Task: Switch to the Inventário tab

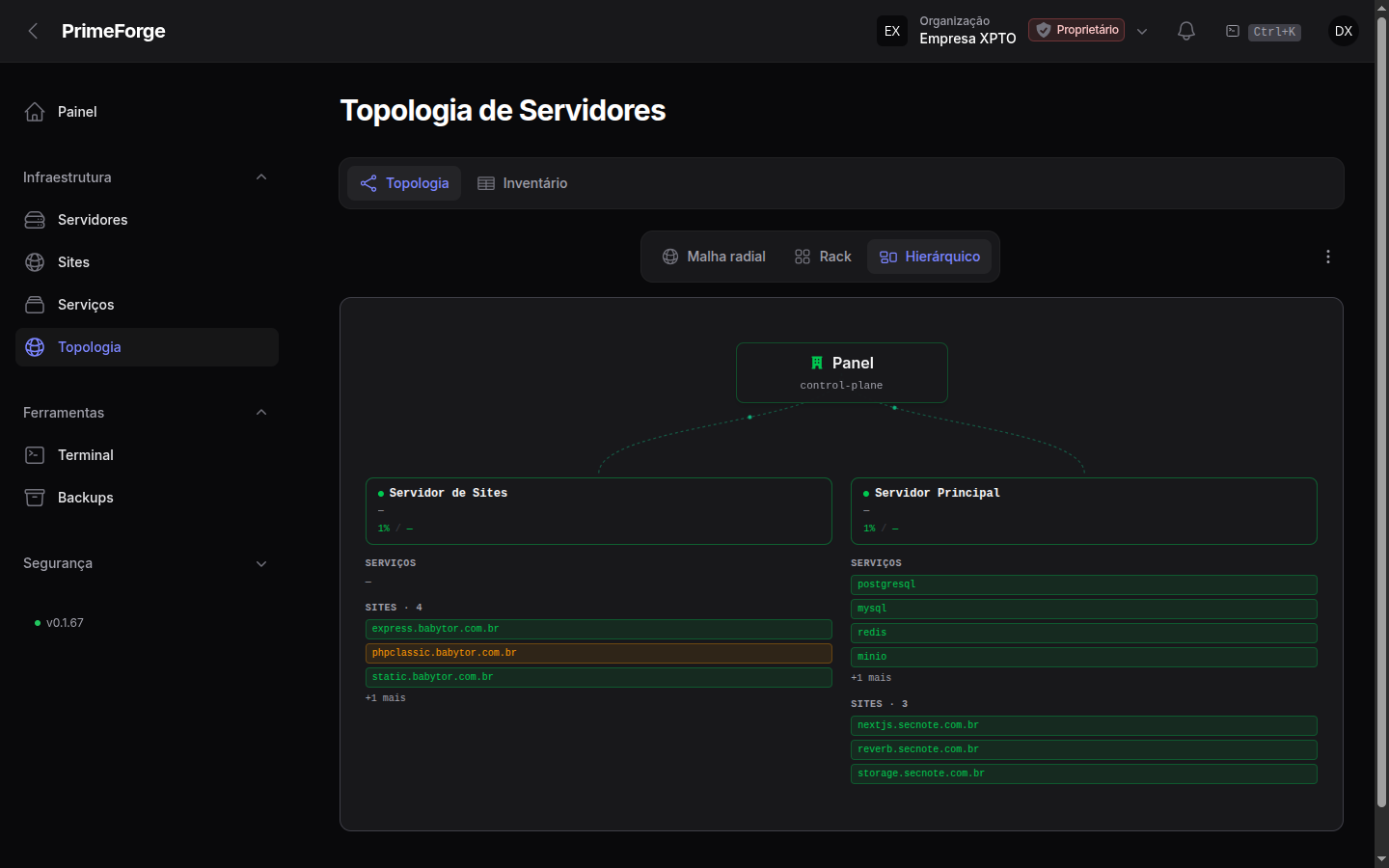Action: 523,183
